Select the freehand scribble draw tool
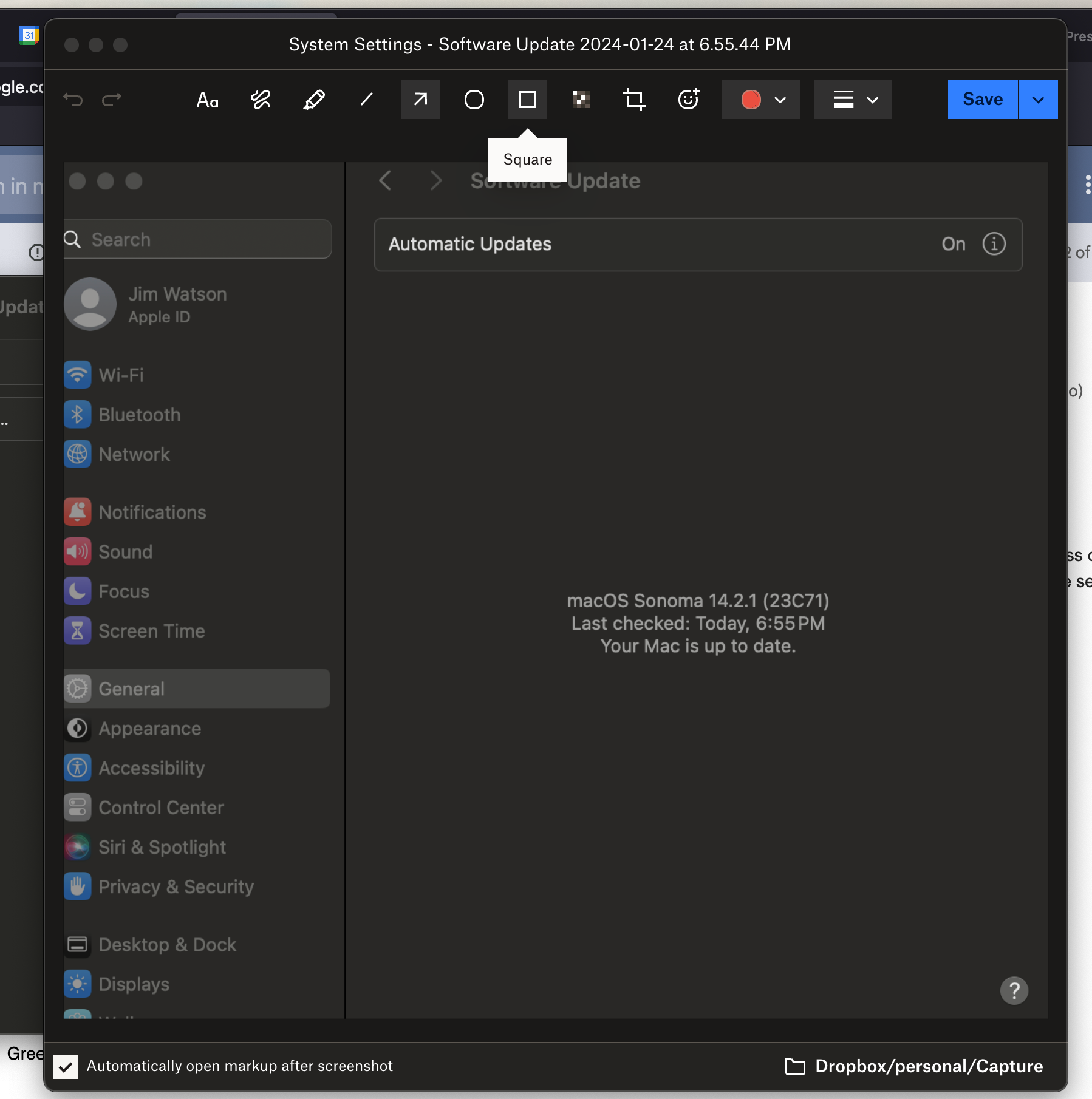The height and width of the screenshot is (1099, 1092). pyautogui.click(x=261, y=100)
